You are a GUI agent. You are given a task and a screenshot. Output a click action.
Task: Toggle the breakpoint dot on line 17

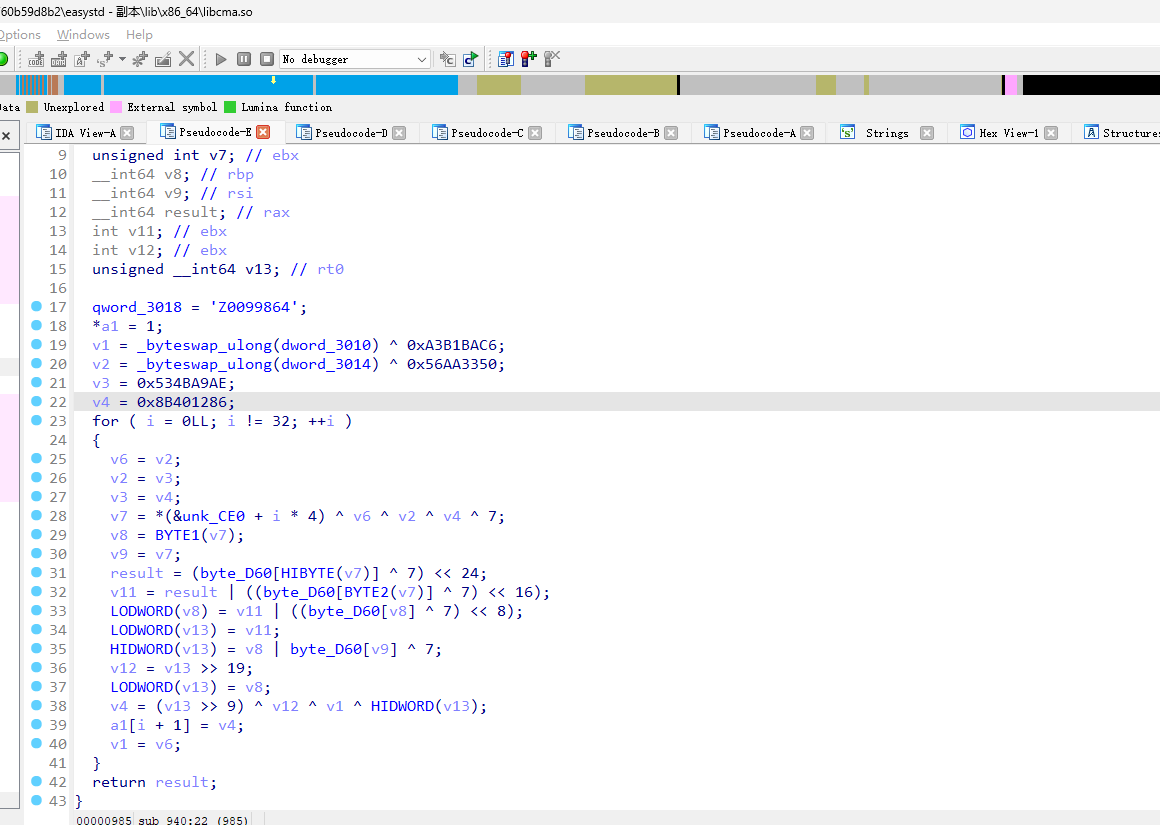coord(37,307)
